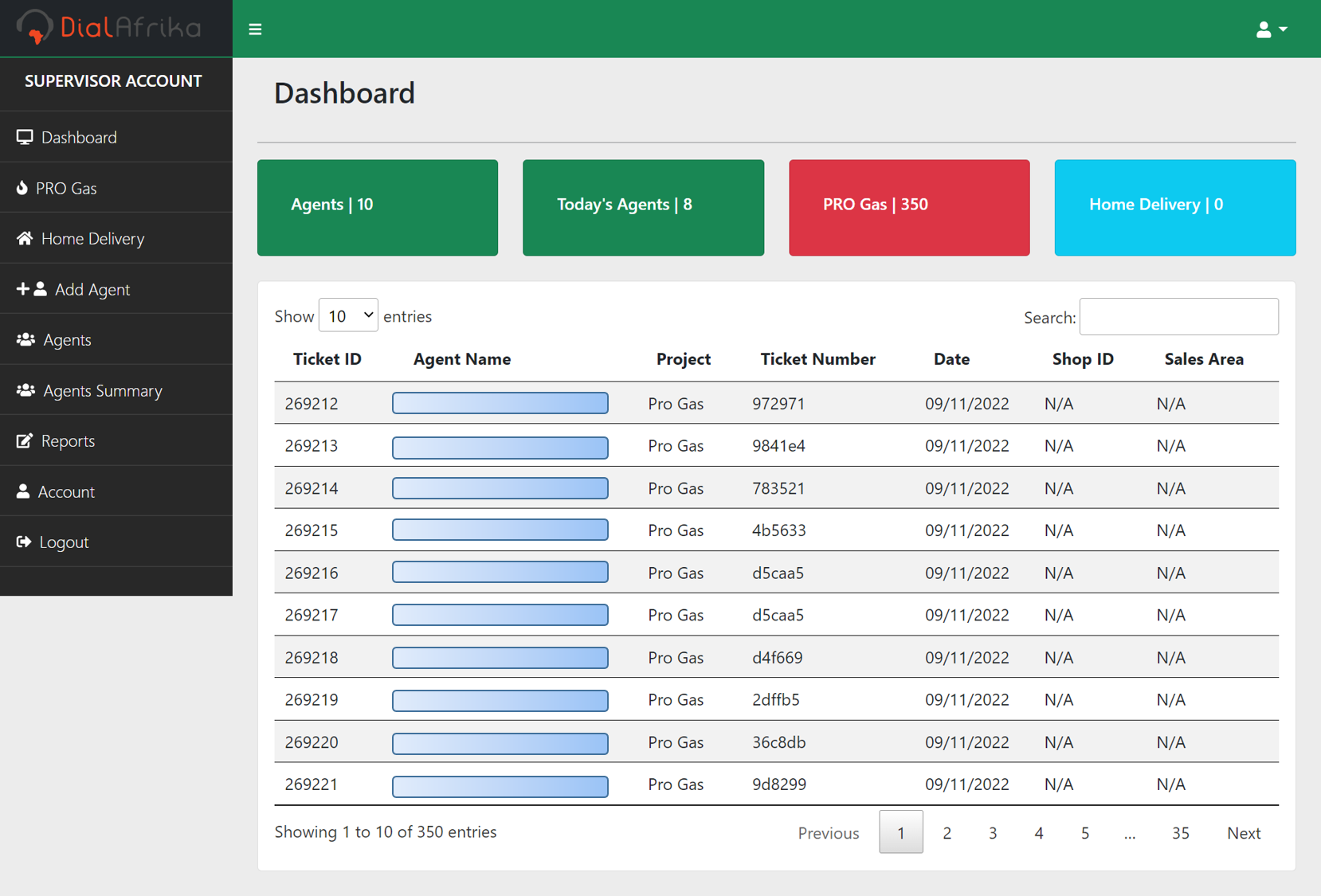Sort table by Date column header
Image resolution: width=1321 pixels, height=896 pixels.
pos(951,359)
